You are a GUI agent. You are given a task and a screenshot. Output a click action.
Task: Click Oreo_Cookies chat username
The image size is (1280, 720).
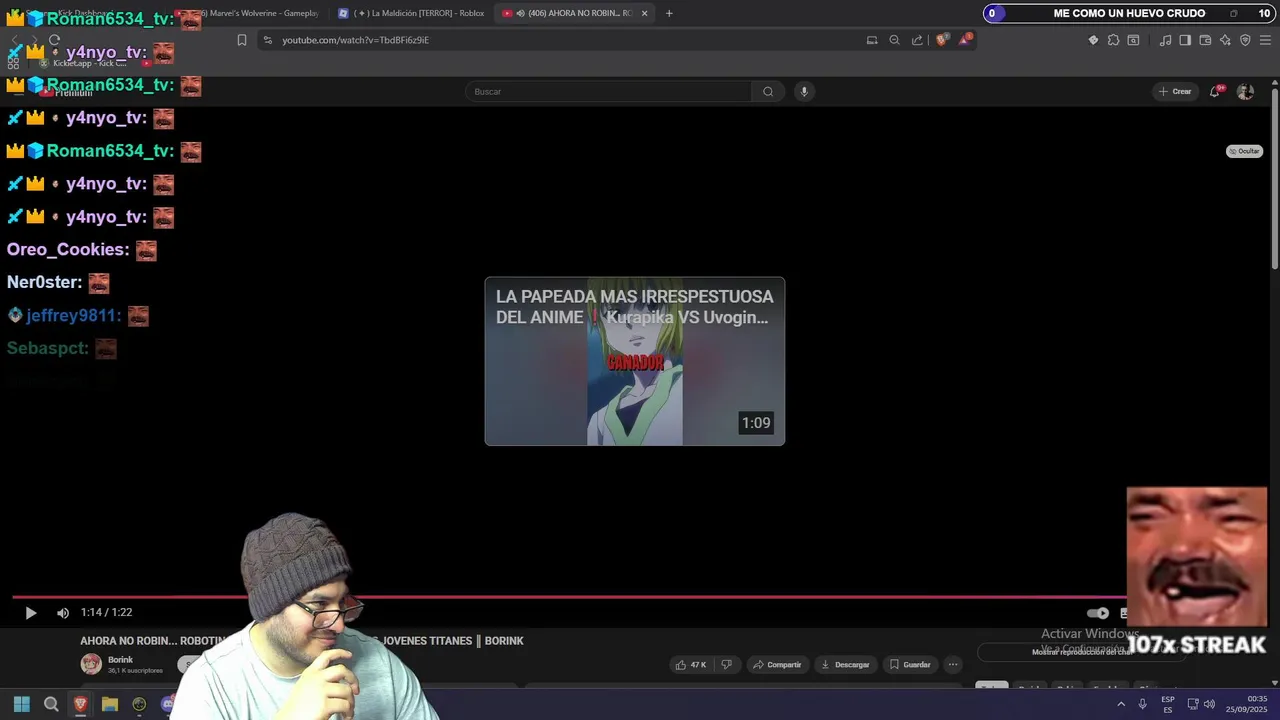(68, 249)
